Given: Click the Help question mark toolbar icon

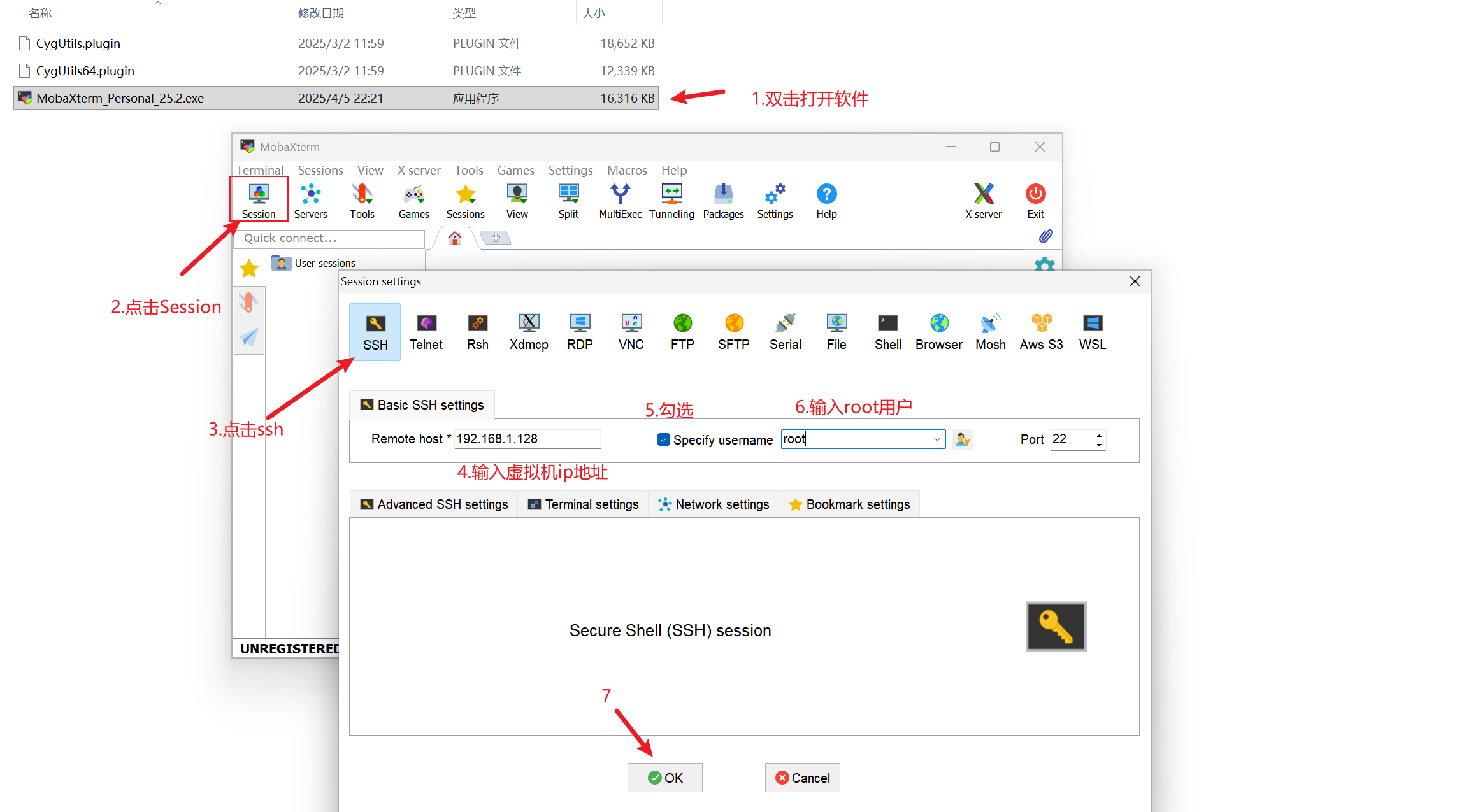Looking at the screenshot, I should (x=827, y=200).
